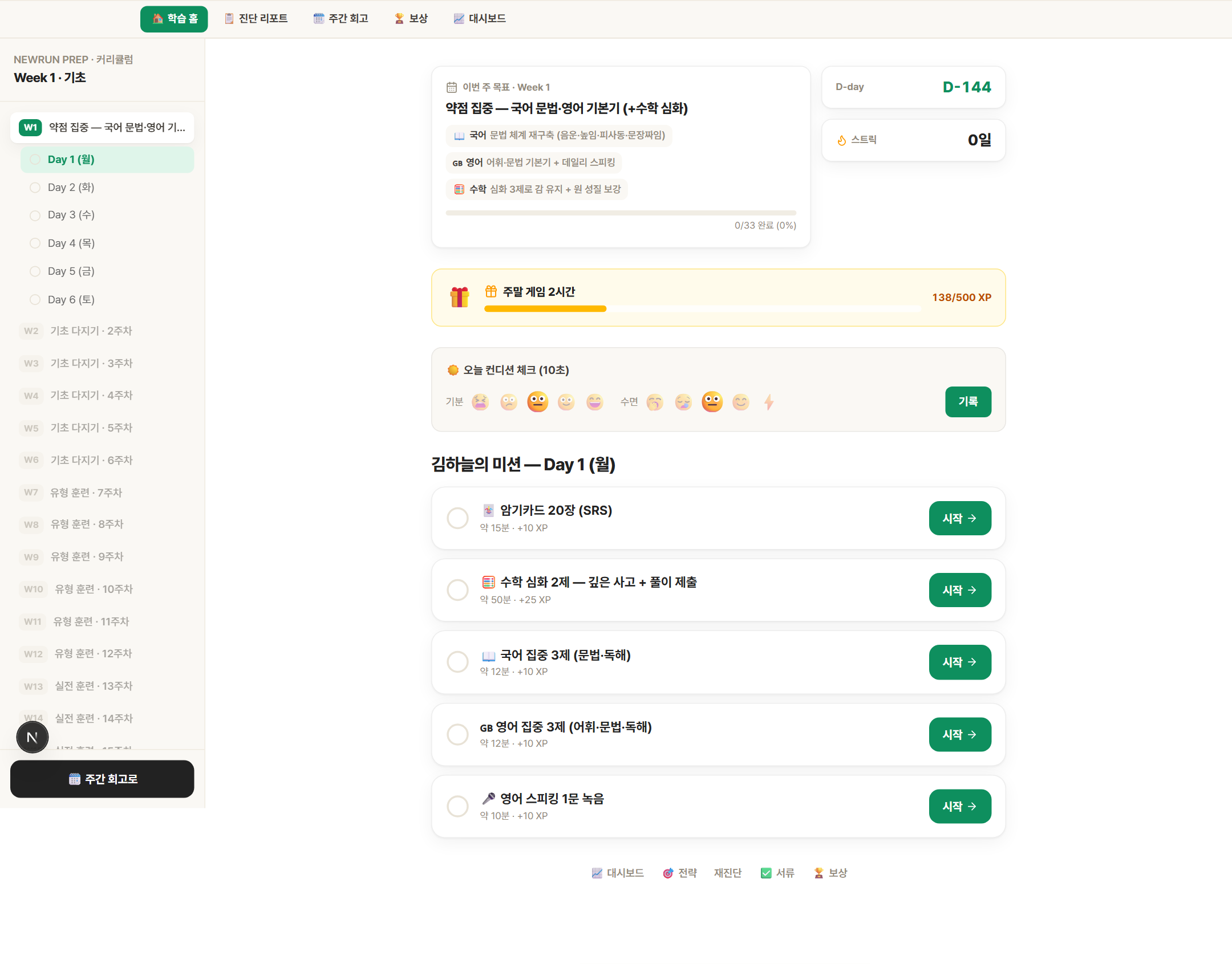
Task: Expand W3 기초 다지기 · 3주차
Action: tap(102, 364)
